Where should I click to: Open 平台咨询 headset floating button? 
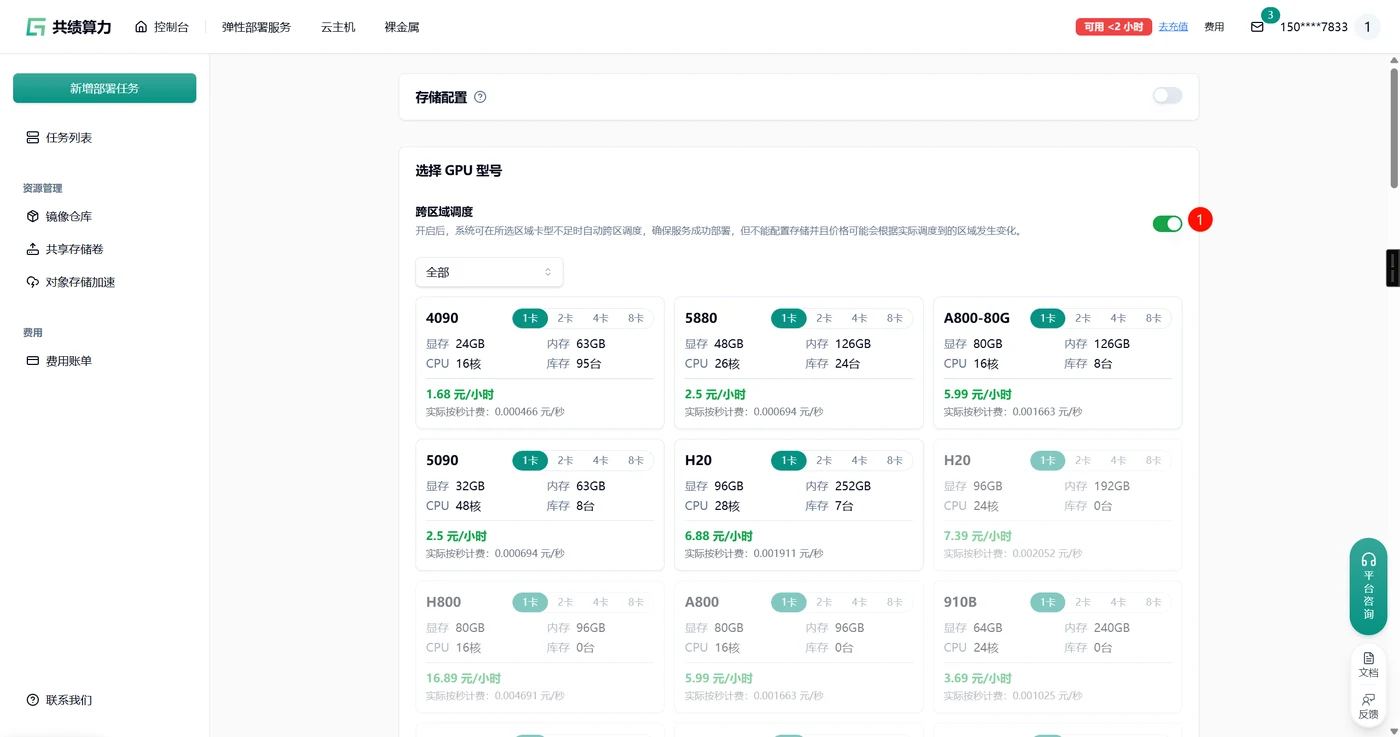[x=1369, y=587]
